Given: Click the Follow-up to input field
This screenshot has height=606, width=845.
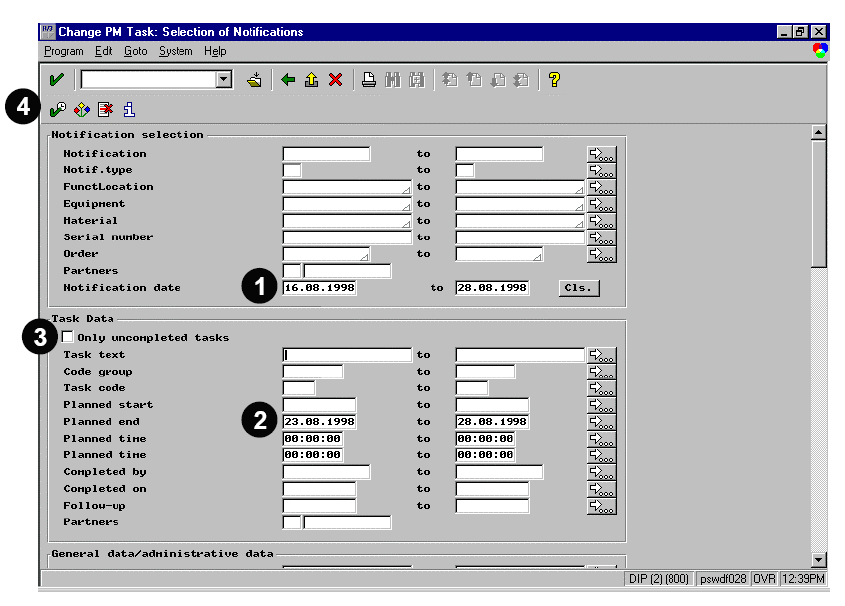Looking at the screenshot, I should coord(492,506).
